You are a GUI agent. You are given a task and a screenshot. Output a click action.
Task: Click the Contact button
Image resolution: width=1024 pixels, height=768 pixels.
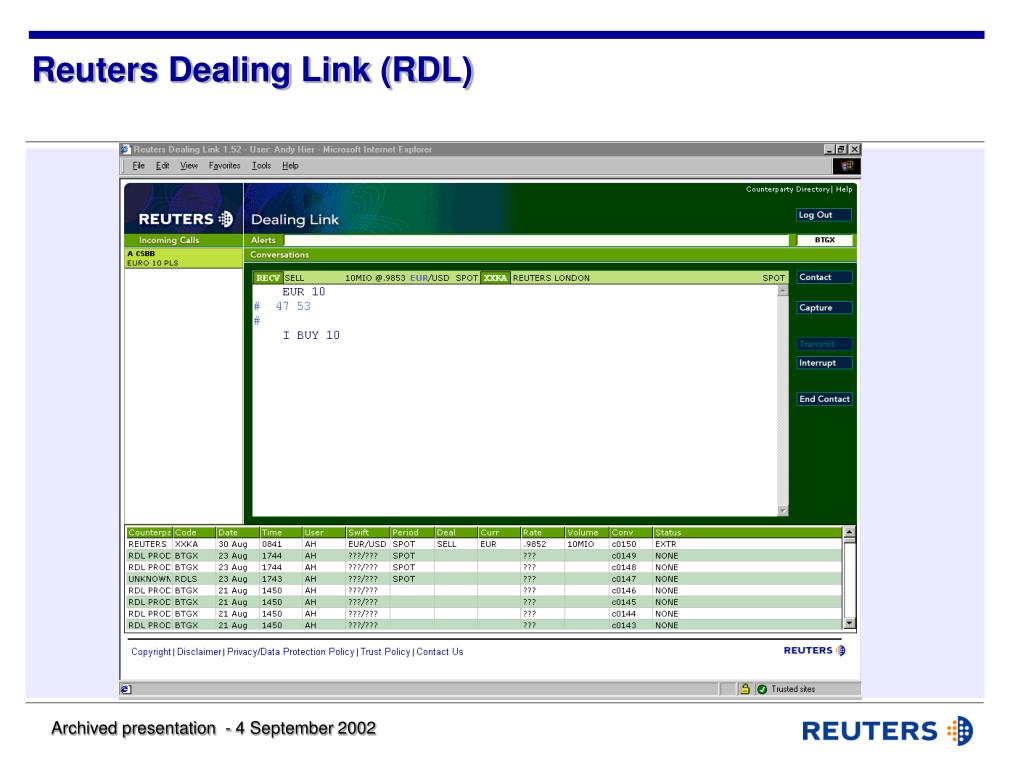tap(824, 278)
